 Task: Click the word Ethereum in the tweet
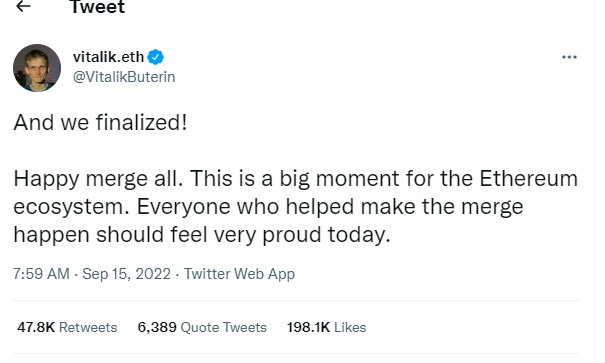point(529,179)
